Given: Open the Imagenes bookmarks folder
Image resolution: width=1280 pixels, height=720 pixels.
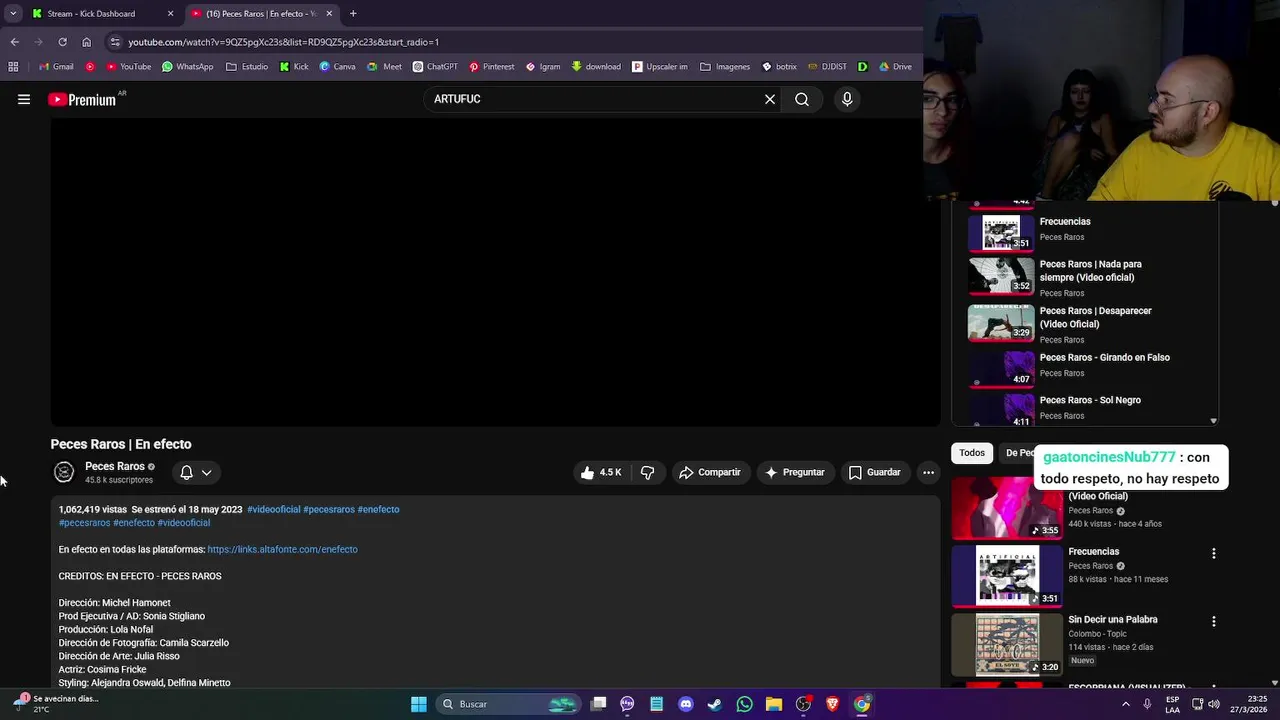Looking at the screenshot, I should point(725,67).
